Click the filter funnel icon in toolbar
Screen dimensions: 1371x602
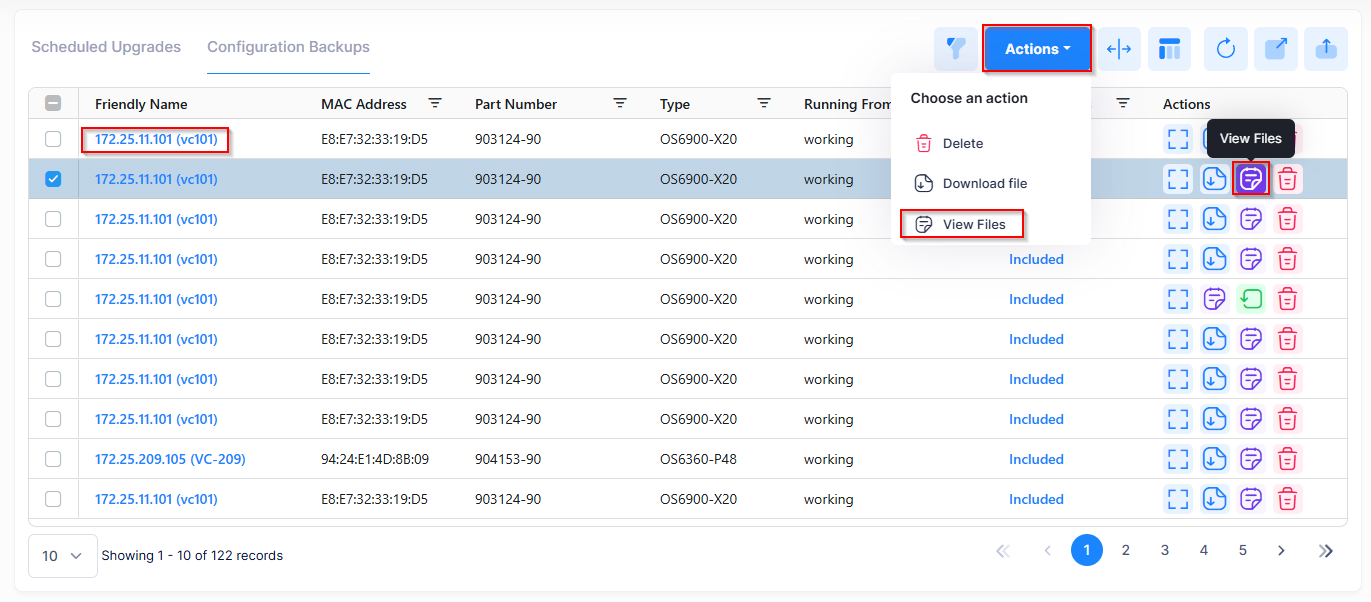(x=956, y=49)
